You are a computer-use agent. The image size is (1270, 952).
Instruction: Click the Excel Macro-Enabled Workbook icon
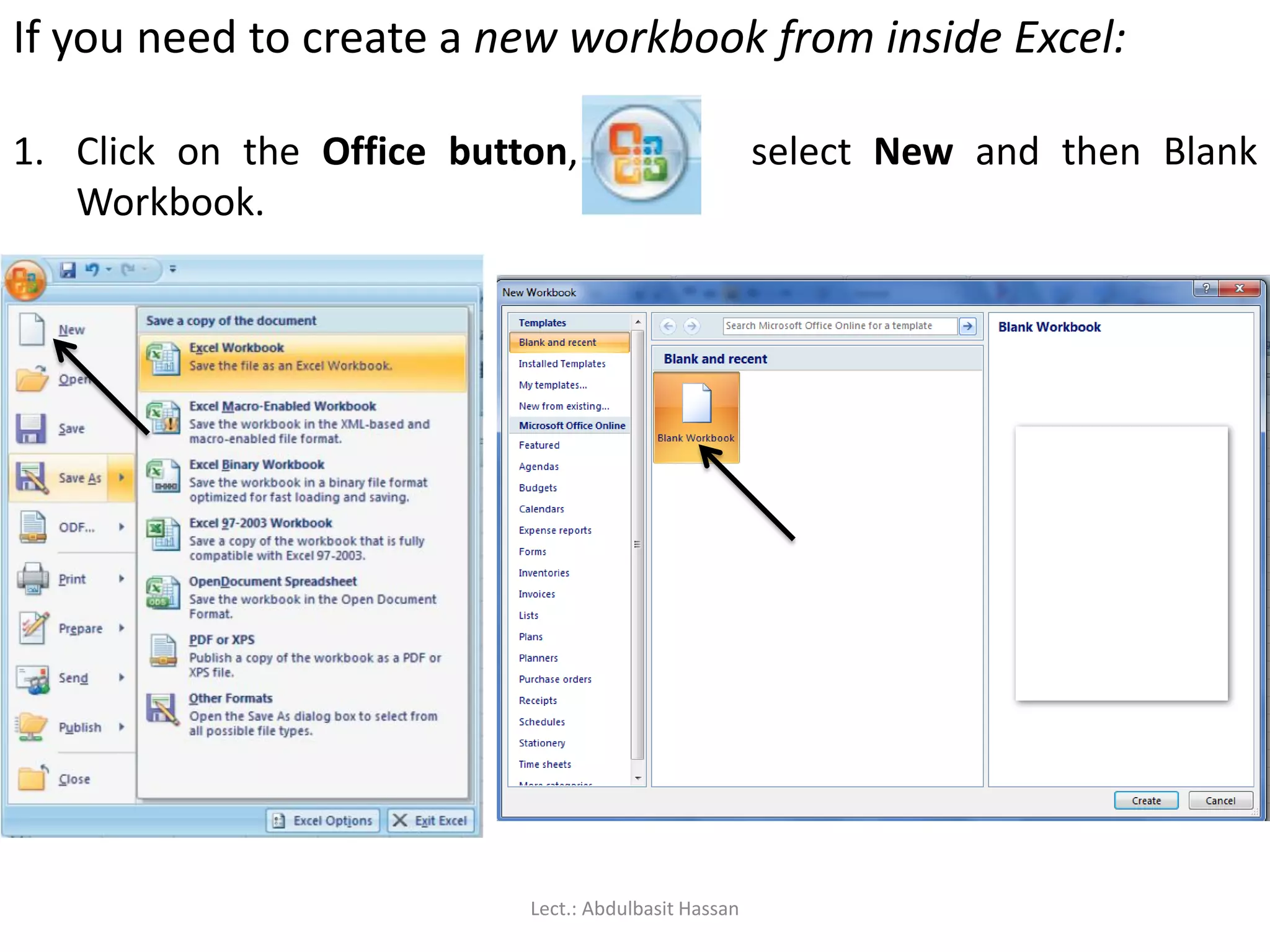click(163, 417)
